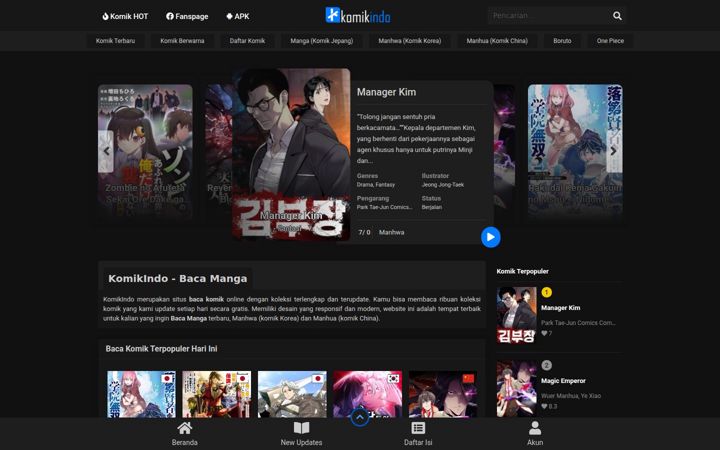Viewport: 720px width, 450px height.
Task: Focus the Pencarian search field
Action: pos(549,16)
